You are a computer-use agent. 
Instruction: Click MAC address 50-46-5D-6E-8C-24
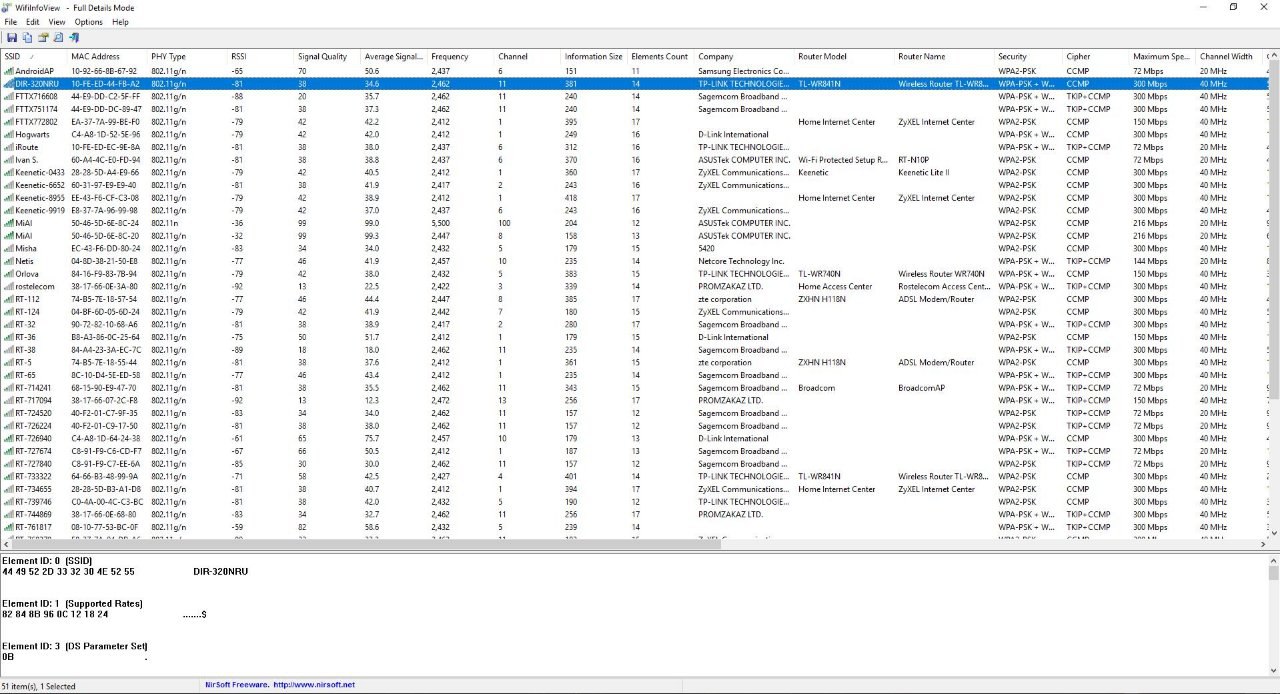click(x=105, y=223)
